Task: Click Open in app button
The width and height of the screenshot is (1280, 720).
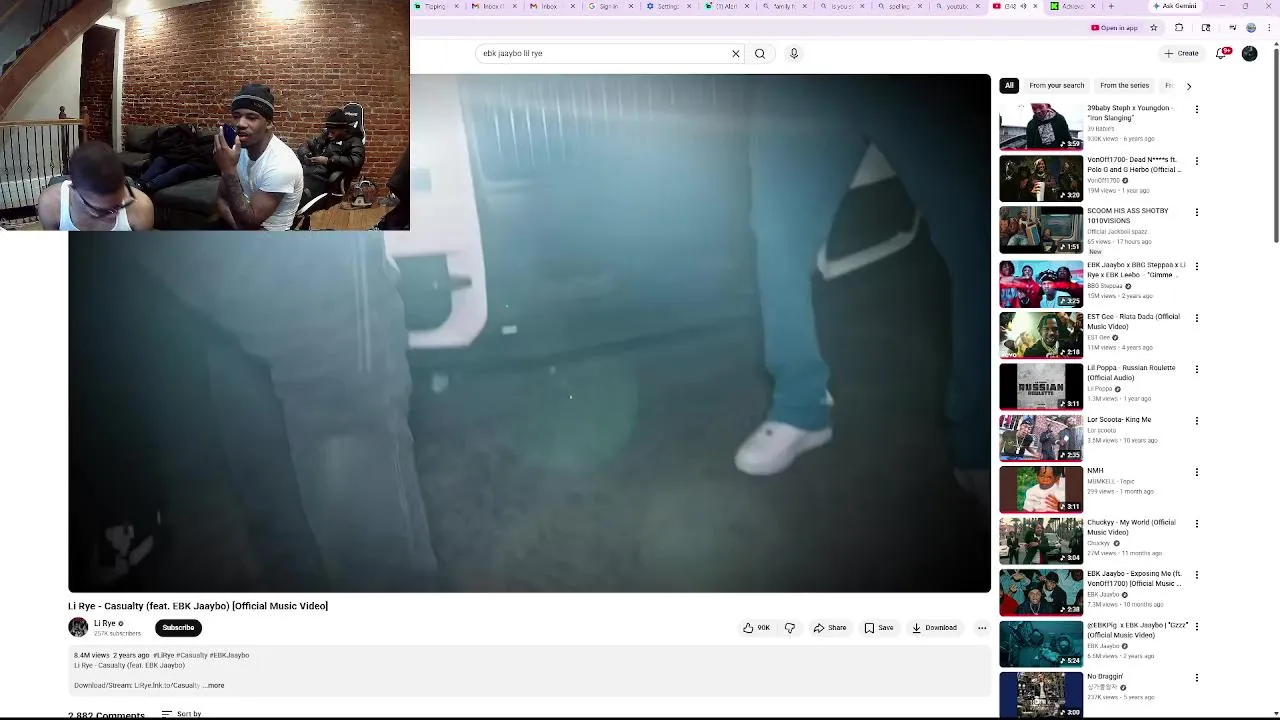Action: click(1115, 28)
